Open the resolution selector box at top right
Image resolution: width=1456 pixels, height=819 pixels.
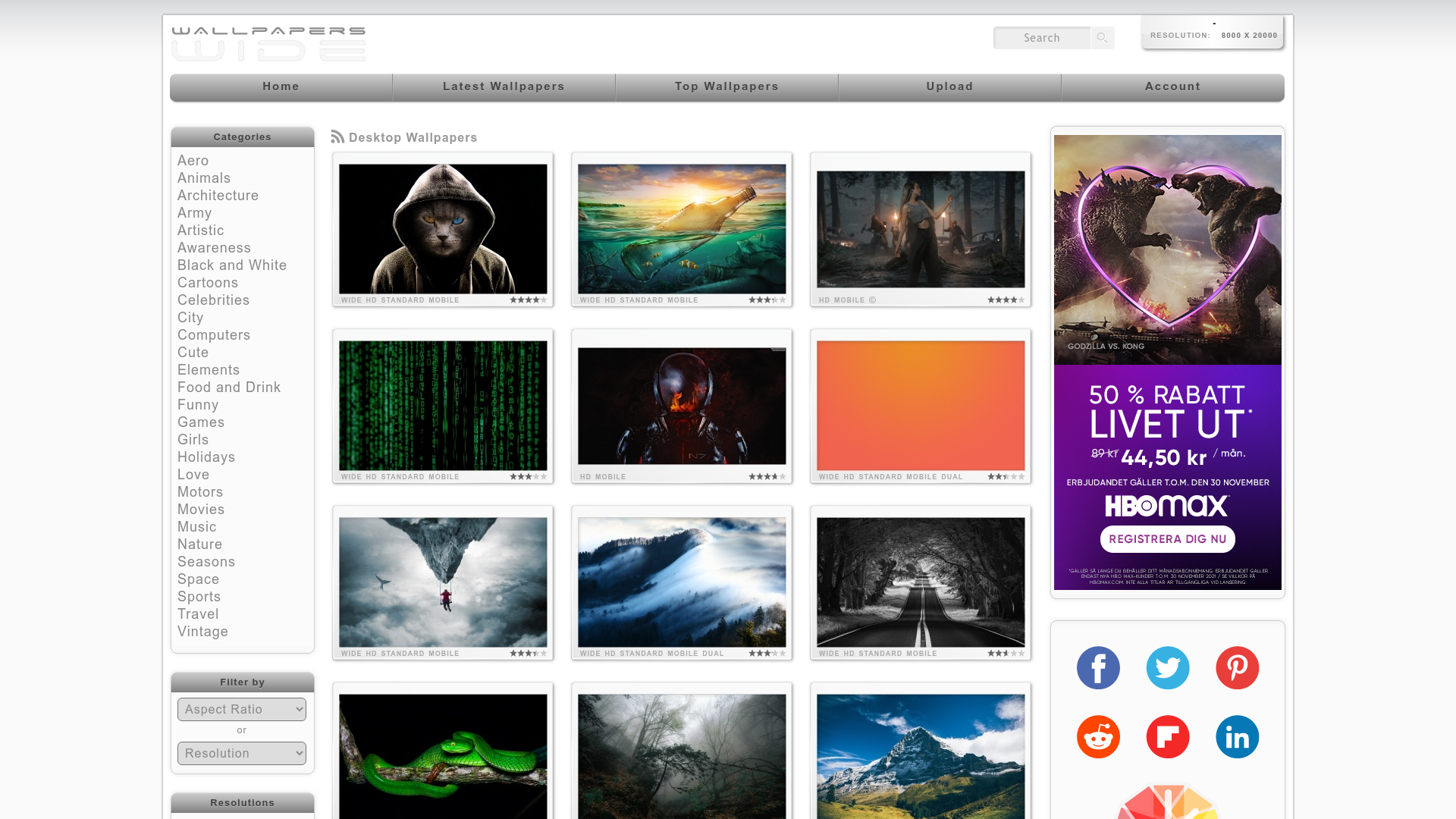[x=1213, y=33]
